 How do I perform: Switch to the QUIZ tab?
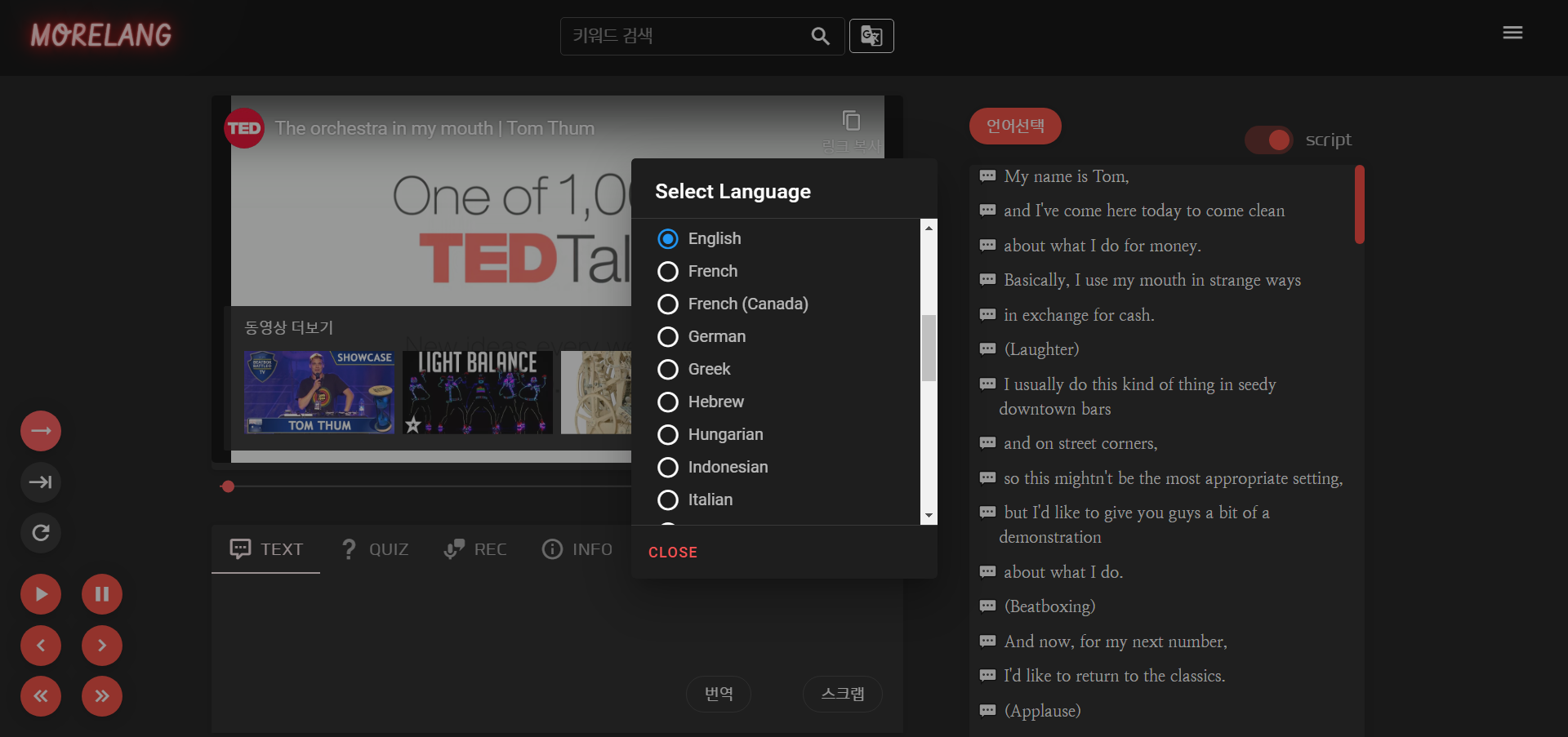point(375,549)
